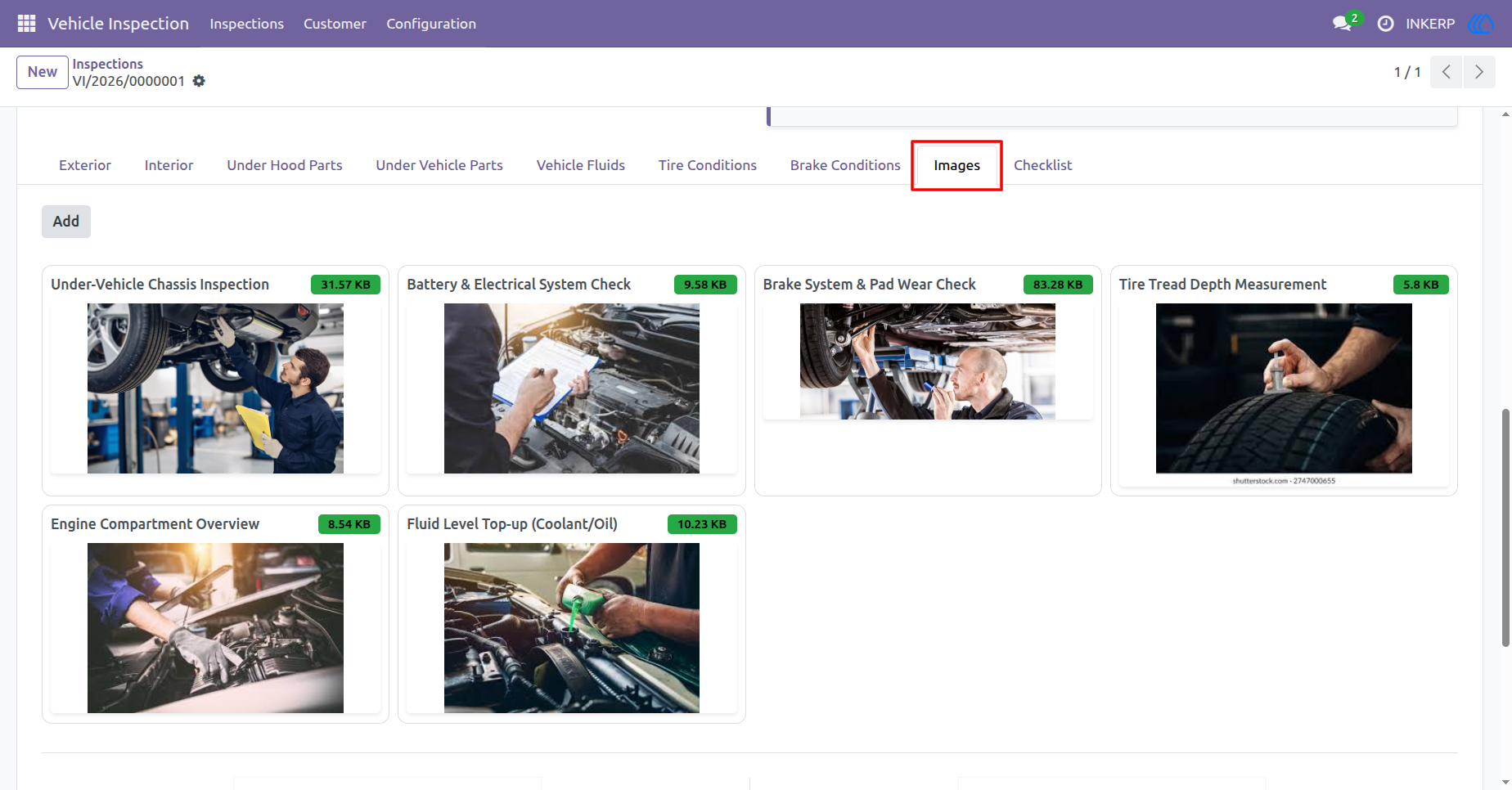
Task: Switch to the Under Vehicle Parts tab
Action: pyautogui.click(x=439, y=165)
